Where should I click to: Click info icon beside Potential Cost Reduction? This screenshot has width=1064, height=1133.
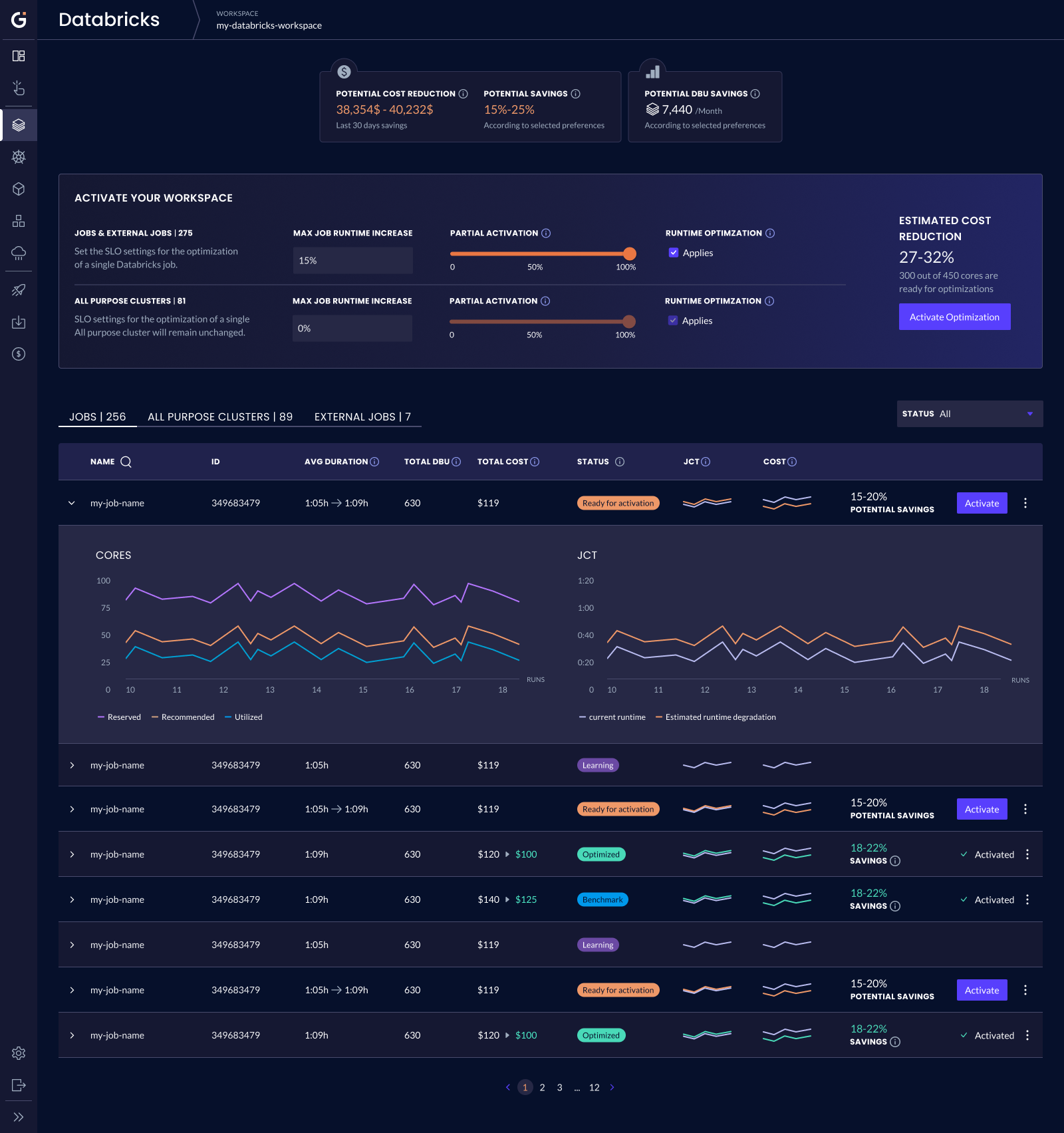click(x=464, y=94)
